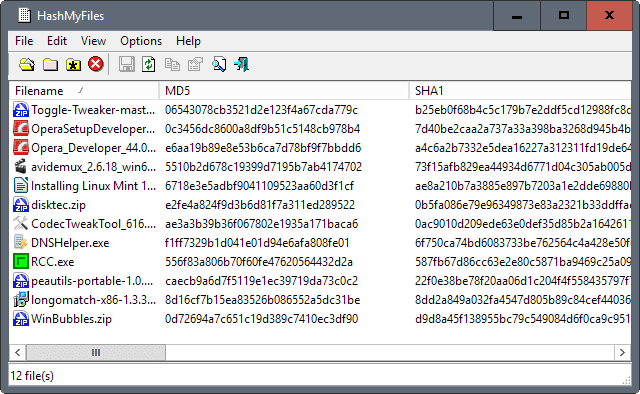Click MD5 hash starting 5510b2d678c1

pyautogui.click(x=263, y=167)
